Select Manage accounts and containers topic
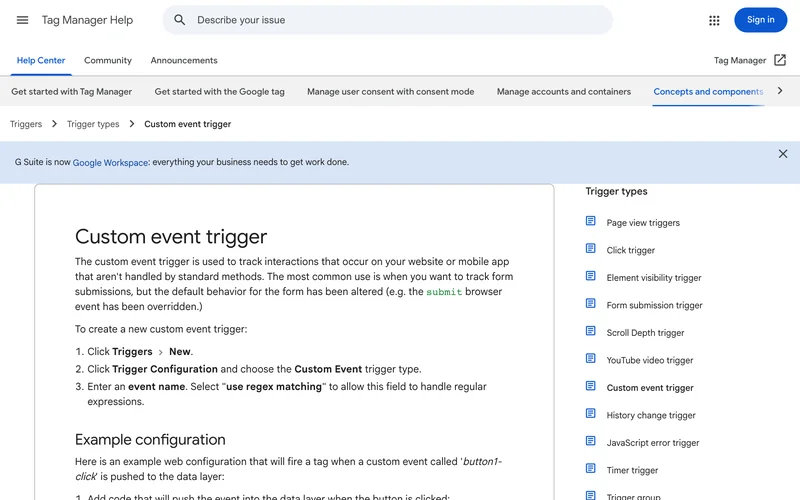This screenshot has width=800, height=500. [564, 92]
